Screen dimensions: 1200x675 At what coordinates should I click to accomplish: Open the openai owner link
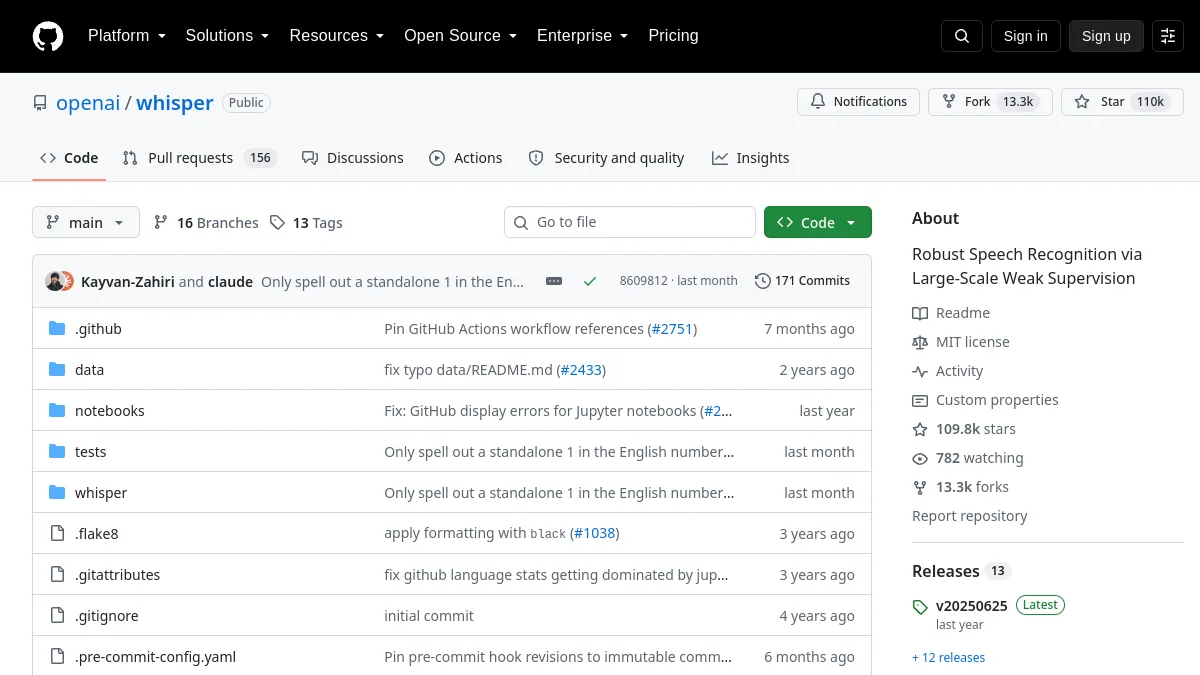[x=88, y=103]
